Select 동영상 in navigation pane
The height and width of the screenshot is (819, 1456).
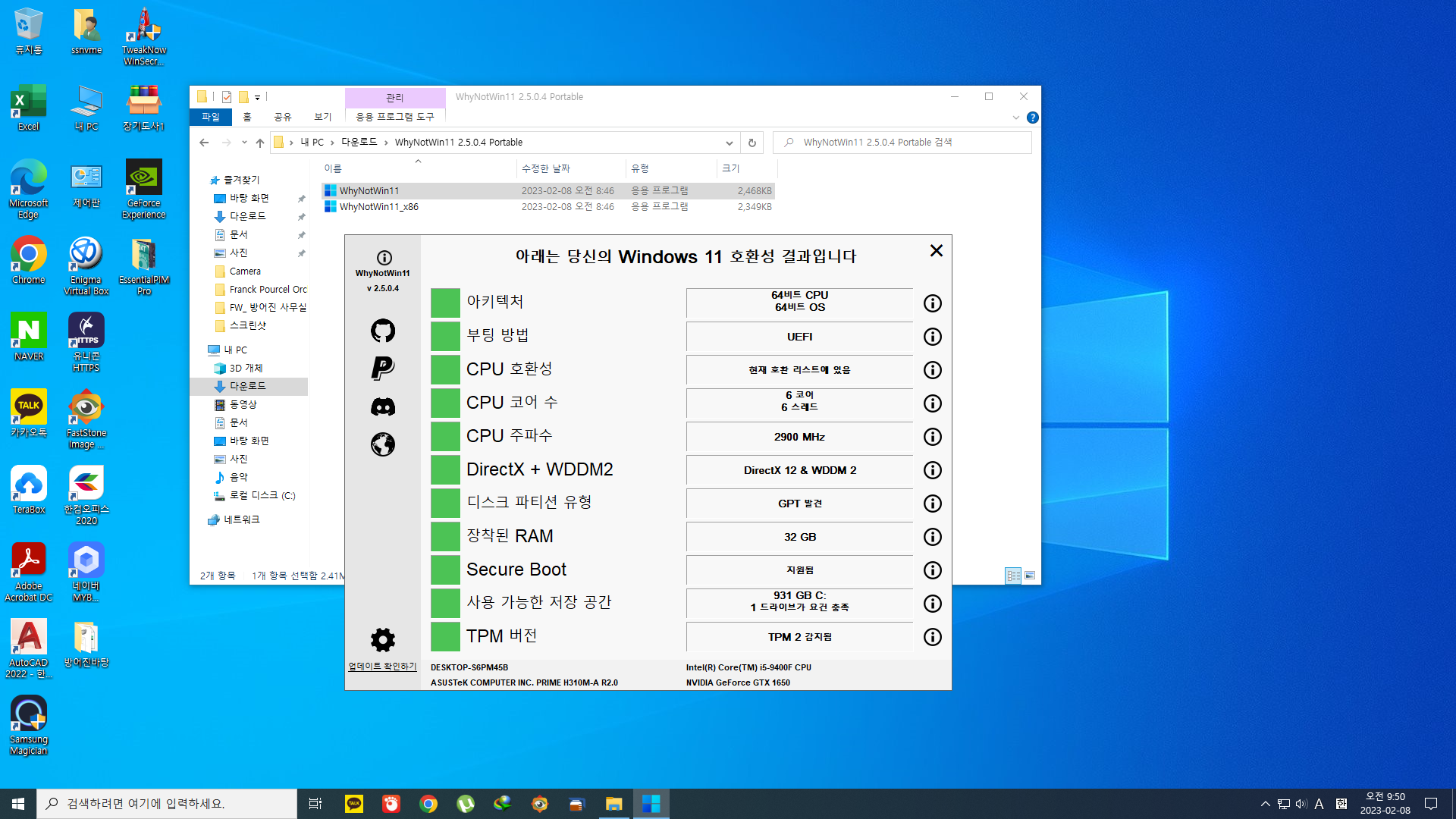[243, 405]
